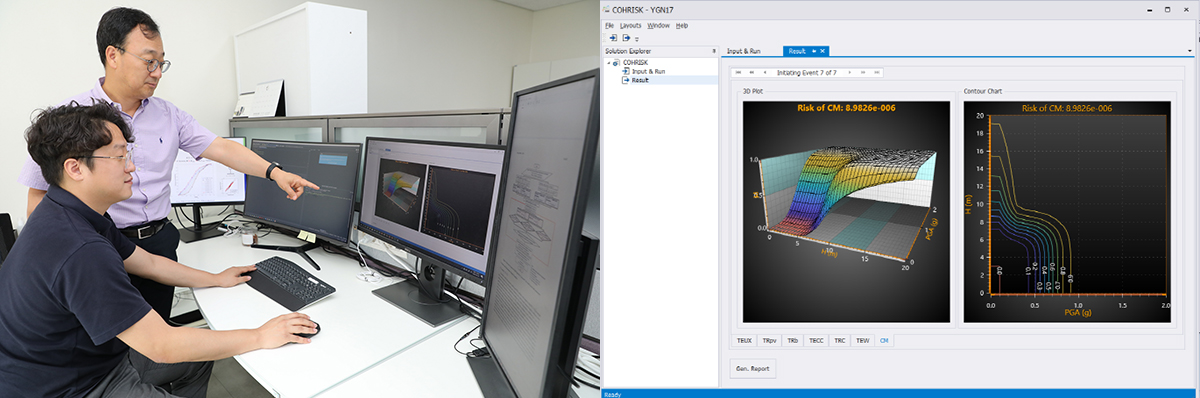
Task: Click the Gen. Report button
Action: 754,369
